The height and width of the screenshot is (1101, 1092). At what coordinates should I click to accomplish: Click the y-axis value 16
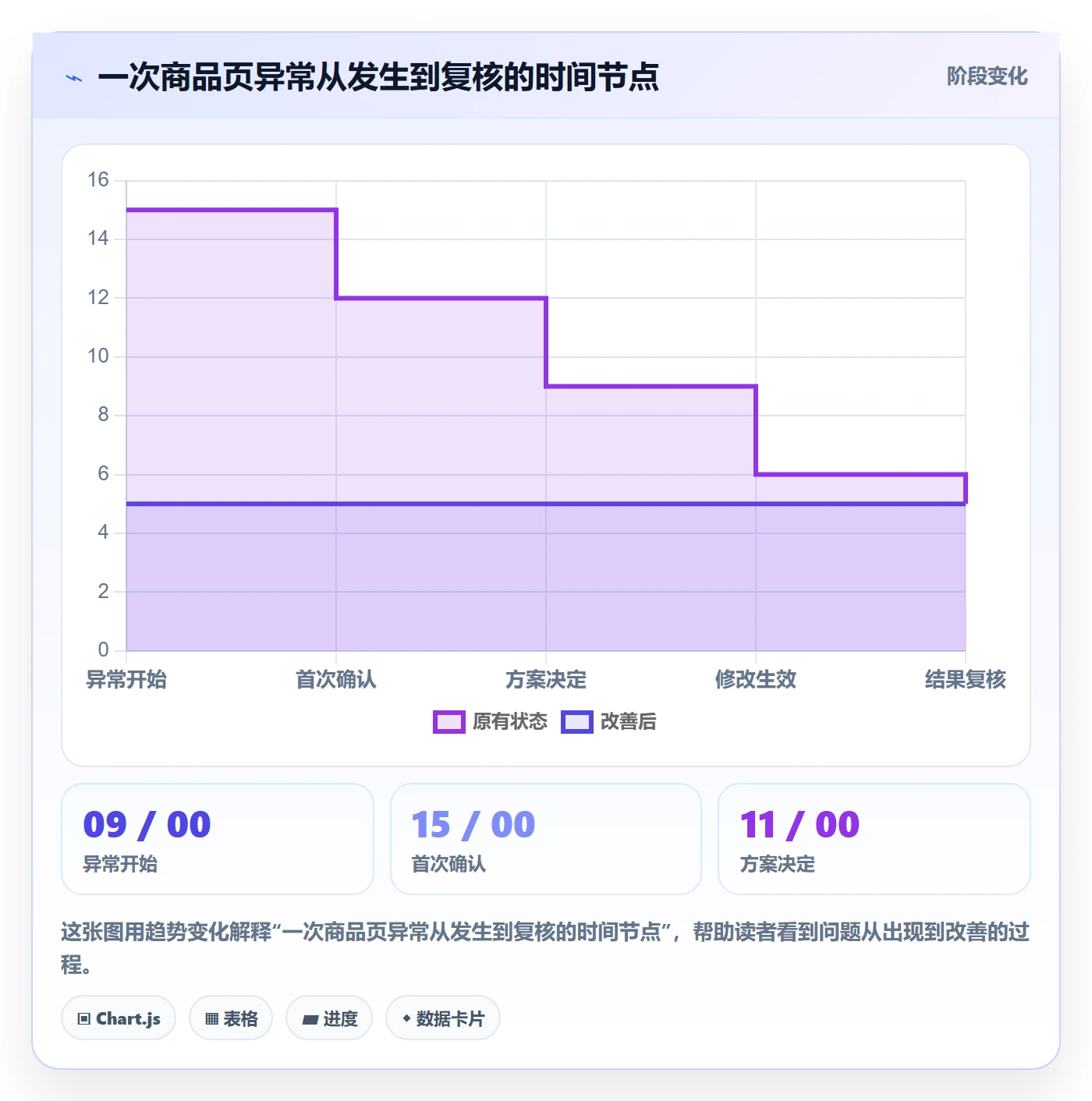(x=98, y=180)
